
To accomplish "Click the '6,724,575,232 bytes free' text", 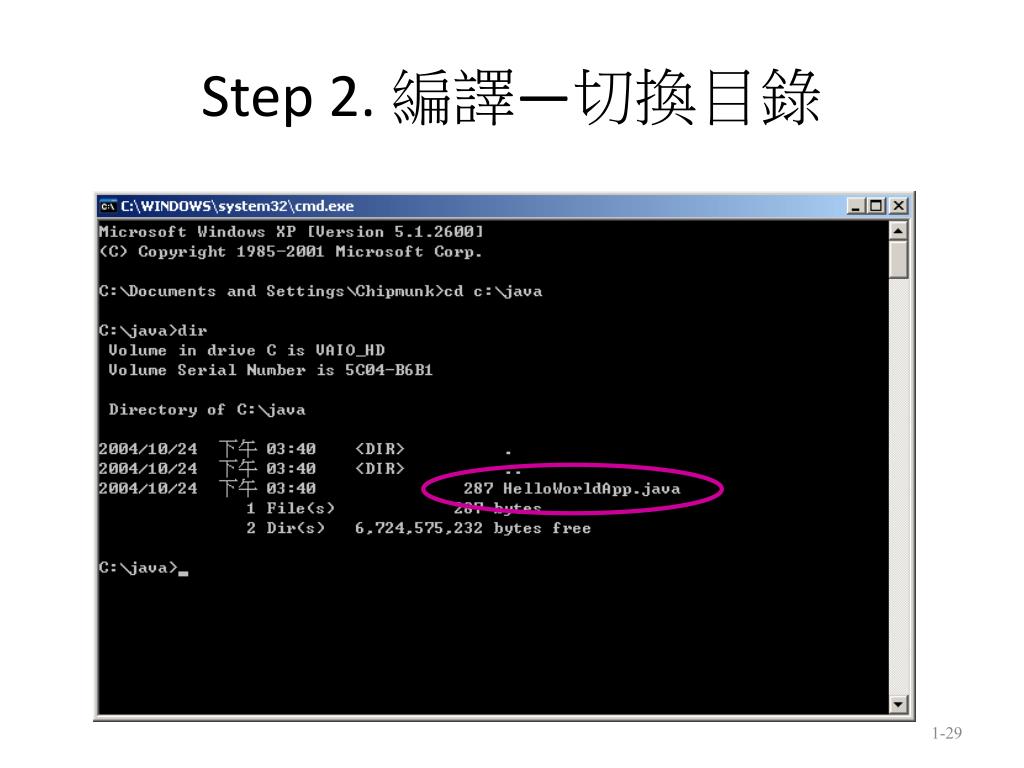I will 473,528.
